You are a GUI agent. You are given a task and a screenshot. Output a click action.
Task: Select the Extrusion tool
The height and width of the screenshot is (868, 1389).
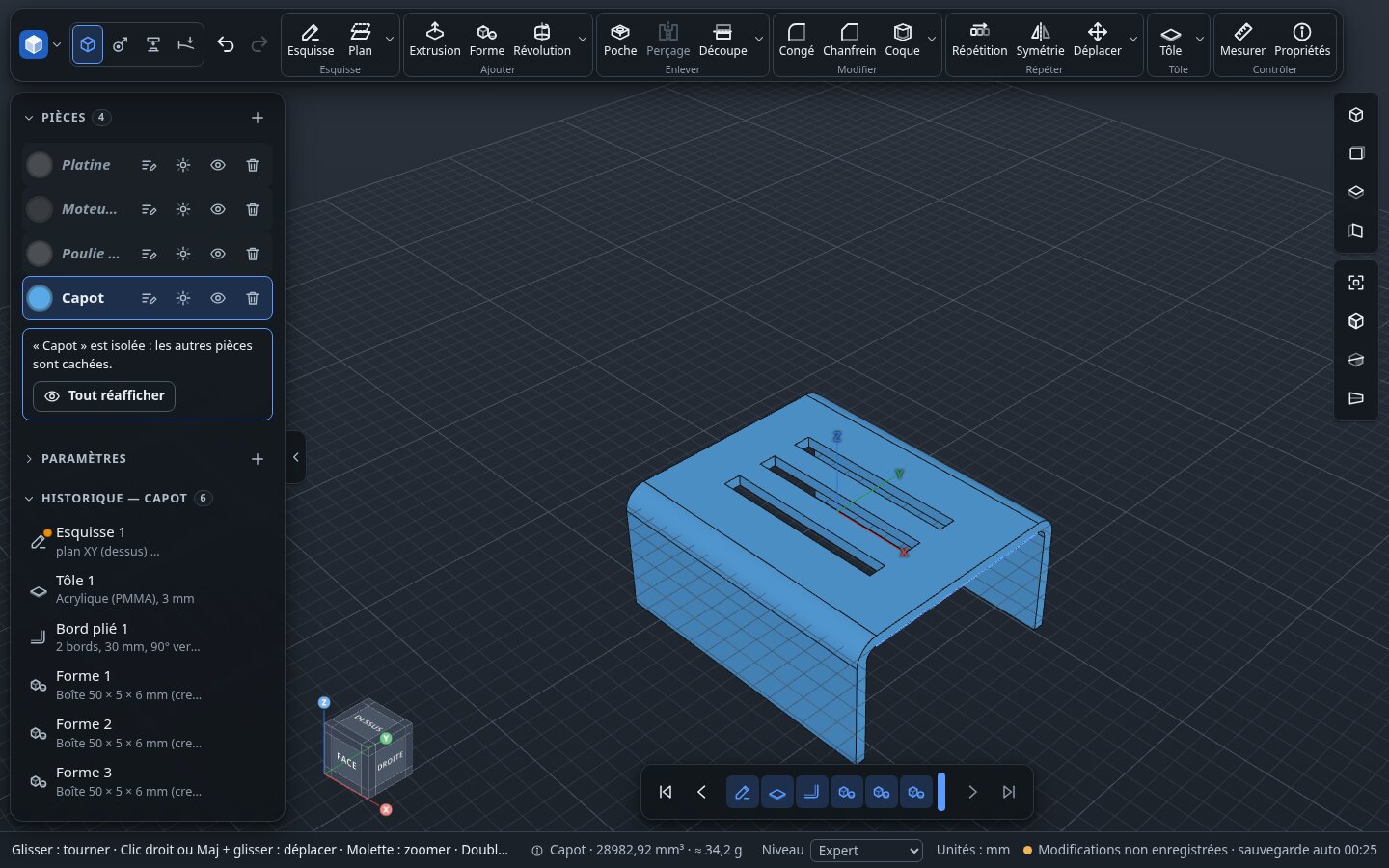(434, 40)
